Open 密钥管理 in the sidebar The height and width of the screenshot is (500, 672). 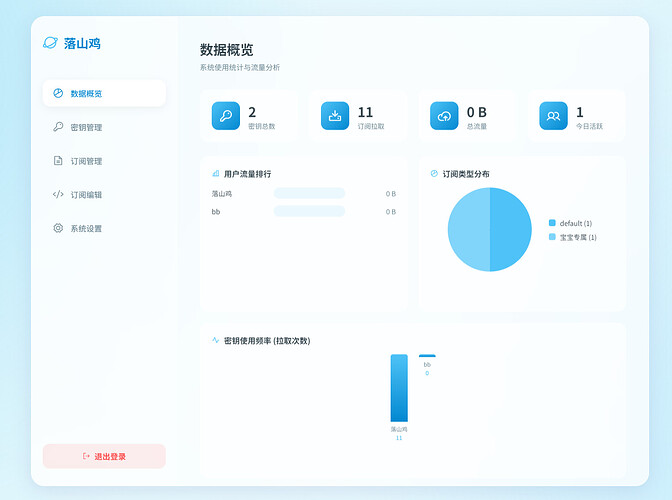pos(104,127)
